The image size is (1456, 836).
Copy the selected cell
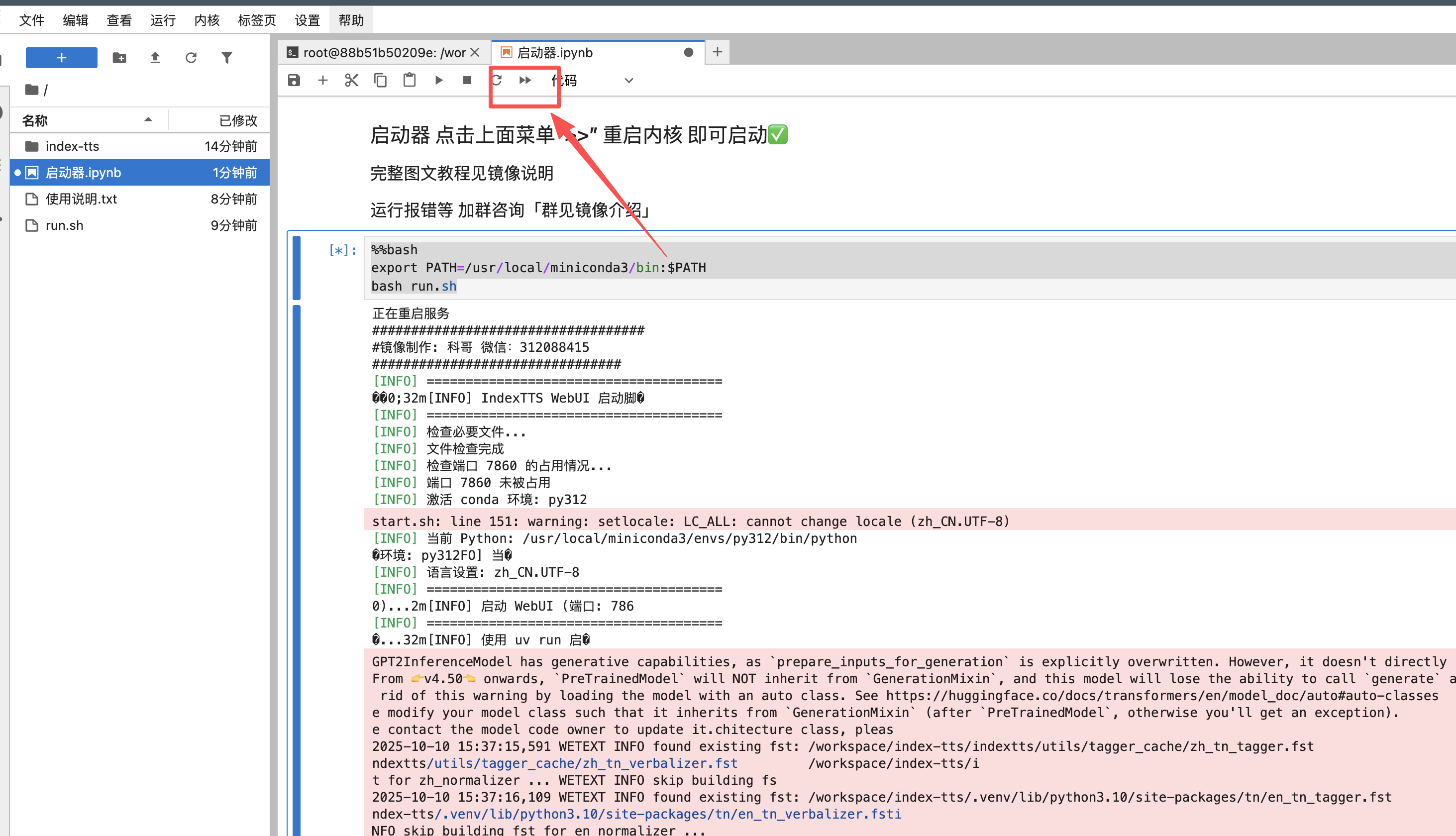pos(380,81)
